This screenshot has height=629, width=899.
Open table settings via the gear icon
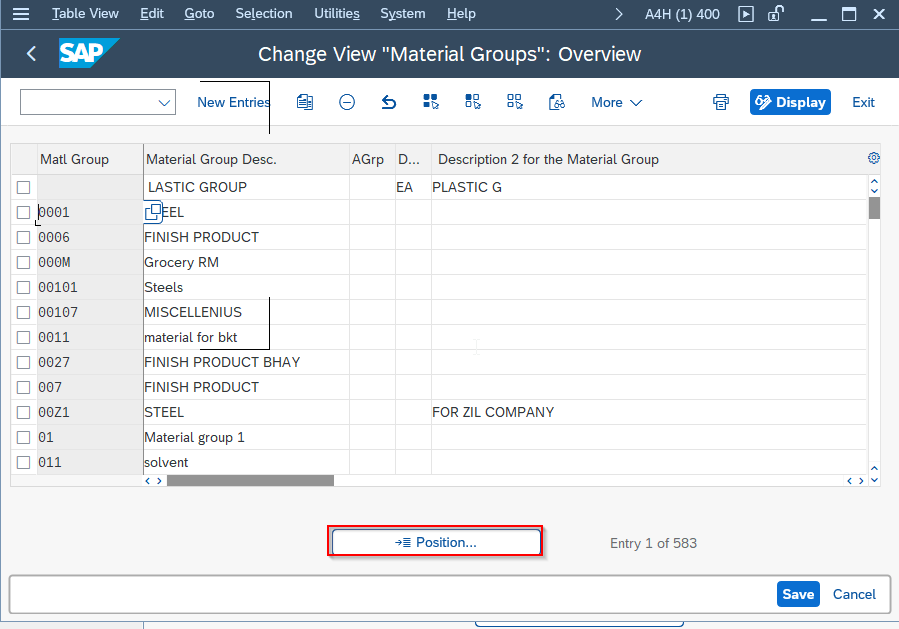[x=873, y=158]
